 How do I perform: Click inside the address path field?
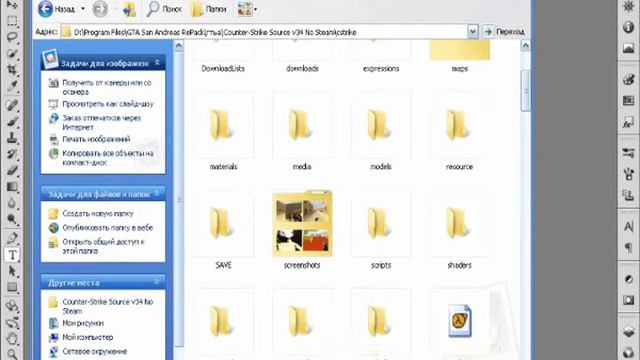coord(264,32)
